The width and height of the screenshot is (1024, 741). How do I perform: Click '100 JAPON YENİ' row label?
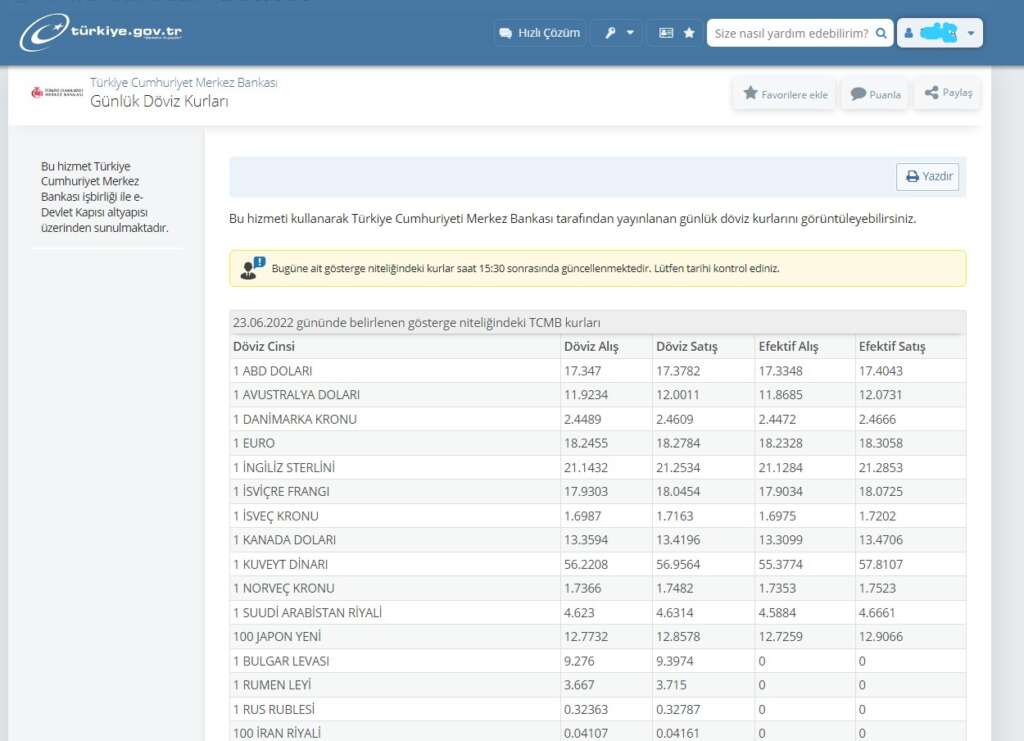point(277,637)
